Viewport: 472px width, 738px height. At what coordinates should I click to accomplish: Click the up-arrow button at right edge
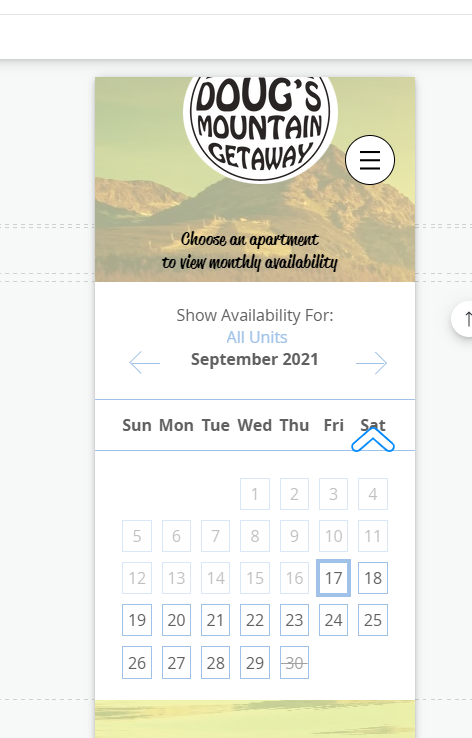463,319
